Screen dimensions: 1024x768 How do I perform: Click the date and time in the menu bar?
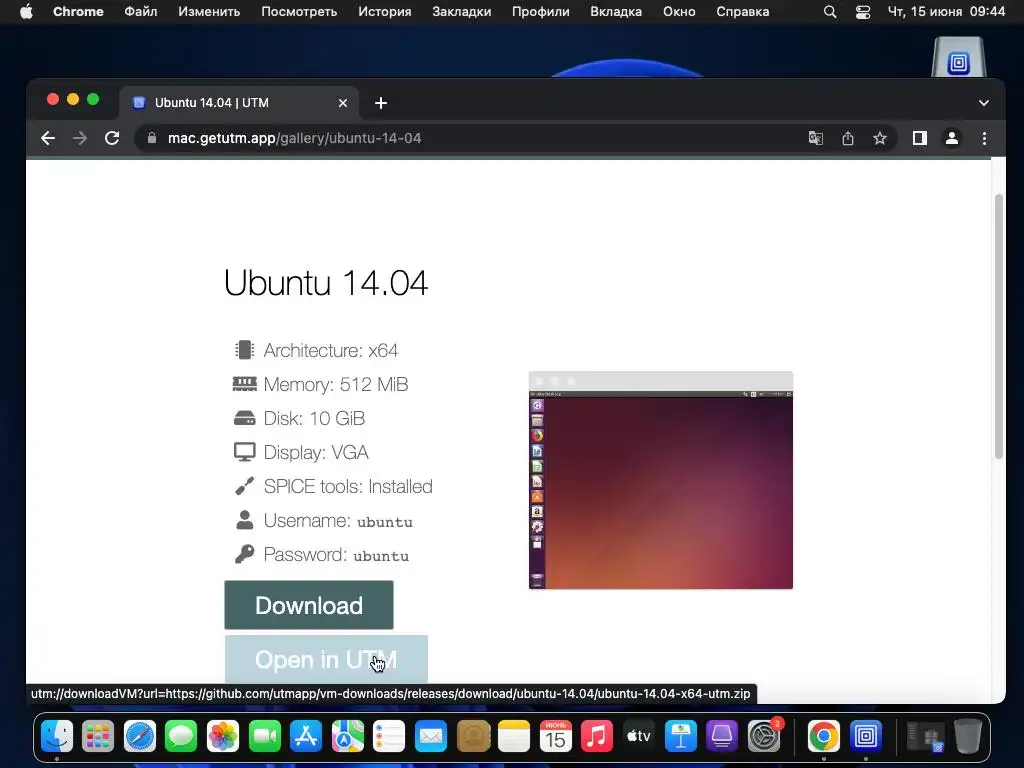946,11
